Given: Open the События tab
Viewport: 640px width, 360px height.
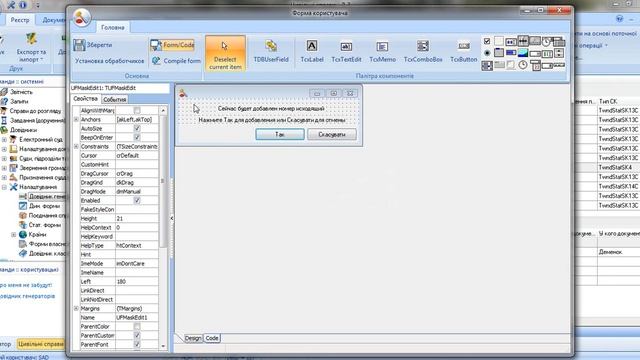Looking at the screenshot, I should click(115, 100).
